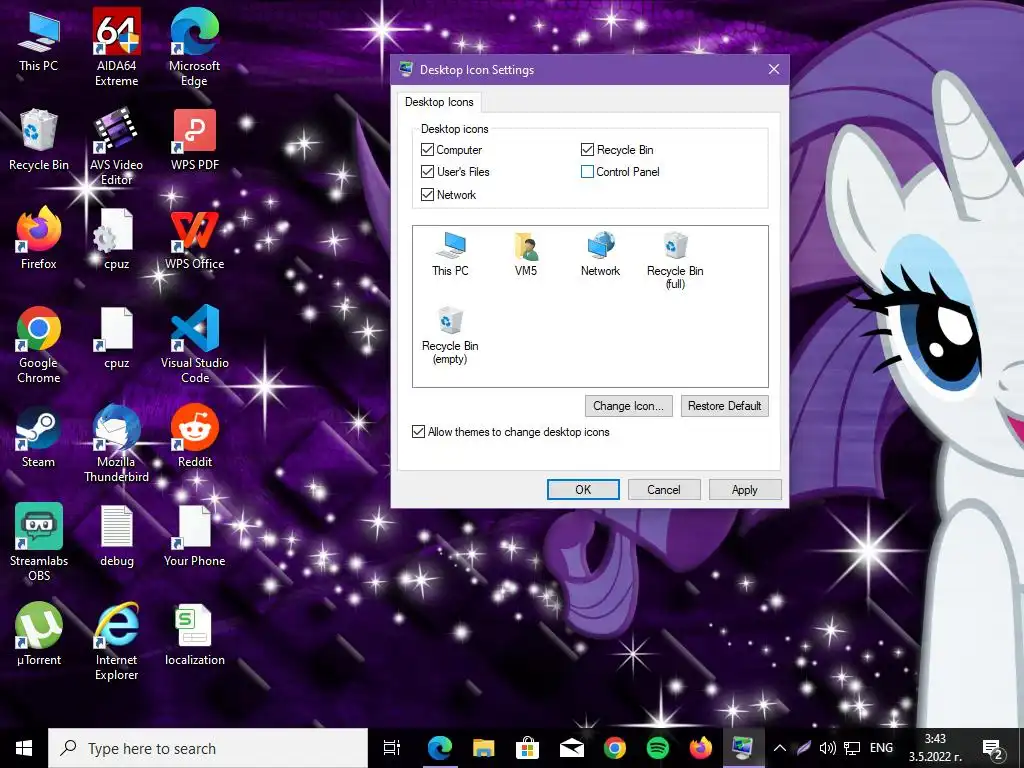Open Spotify from the taskbar
Screen dimensions: 1024x768
[658, 748]
